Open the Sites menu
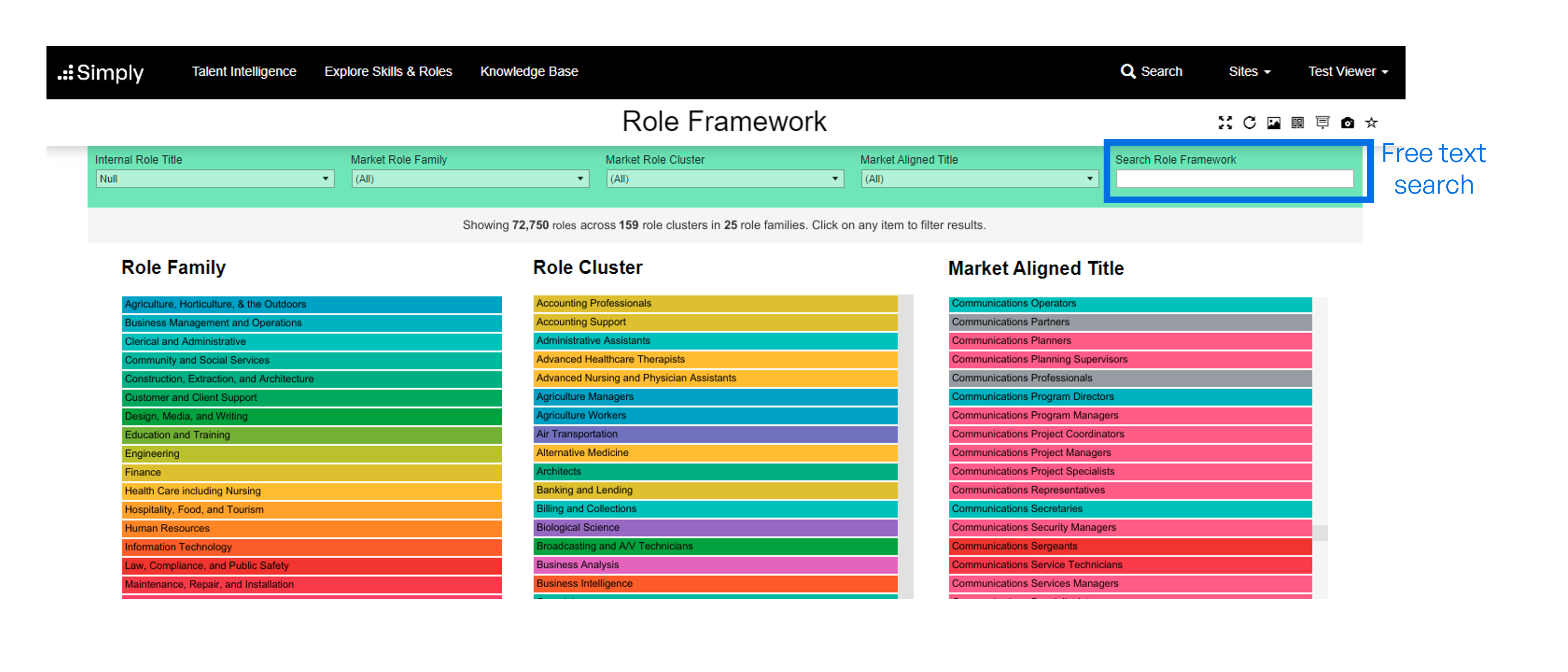This screenshot has width=1568, height=672. click(x=1249, y=72)
